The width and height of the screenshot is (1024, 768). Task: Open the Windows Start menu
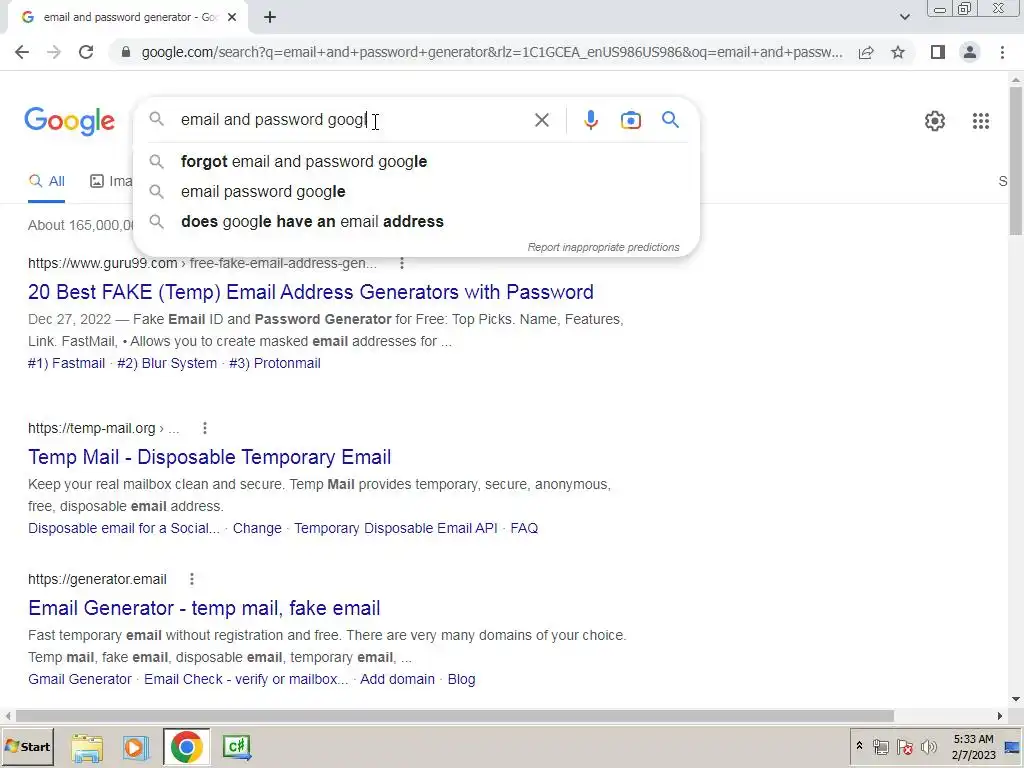[28, 746]
